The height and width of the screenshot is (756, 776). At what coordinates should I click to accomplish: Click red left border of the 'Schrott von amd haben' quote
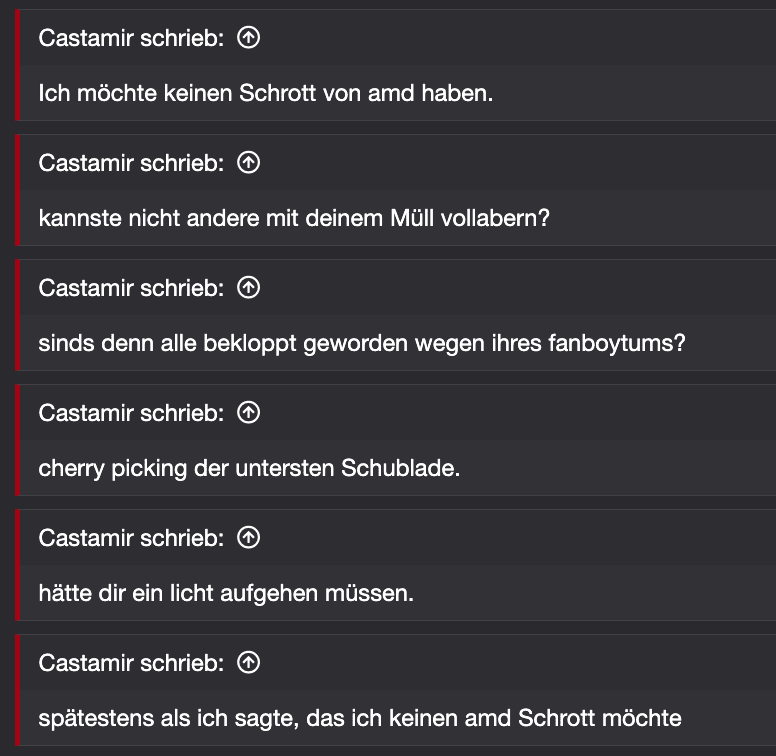(x=18, y=65)
